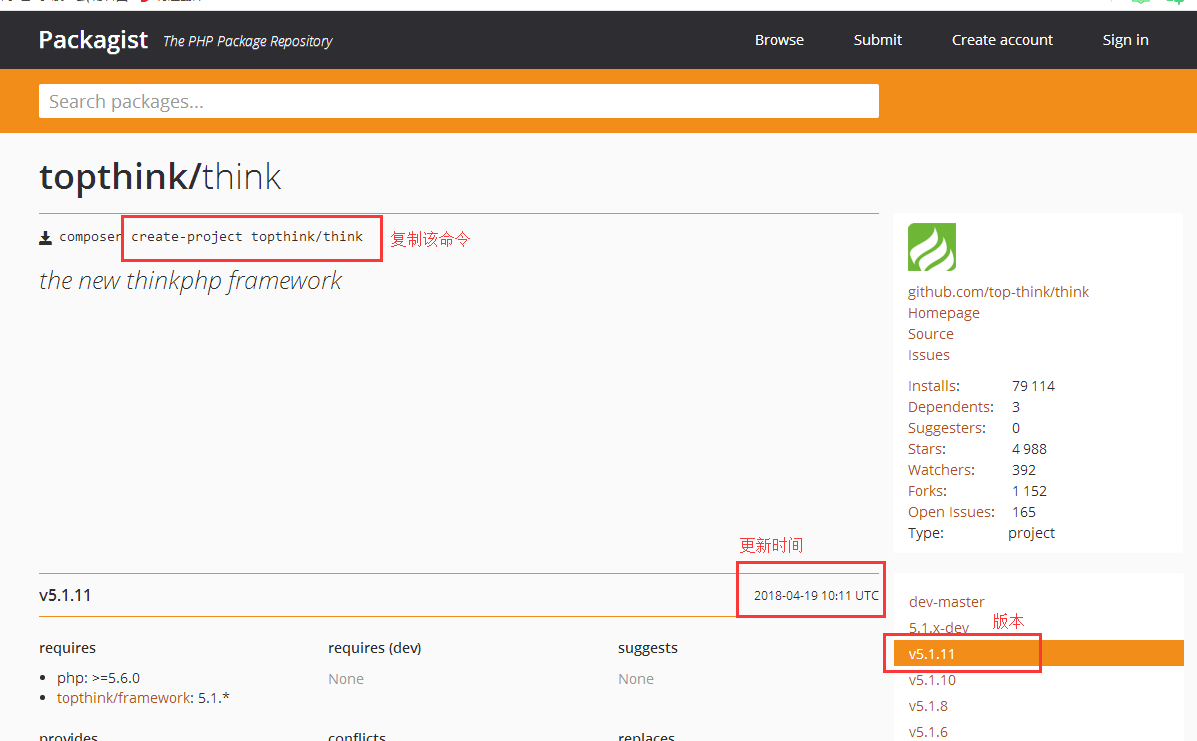Select the 5.1.x-dev version
Image resolution: width=1197 pixels, height=741 pixels.
pos(938,628)
